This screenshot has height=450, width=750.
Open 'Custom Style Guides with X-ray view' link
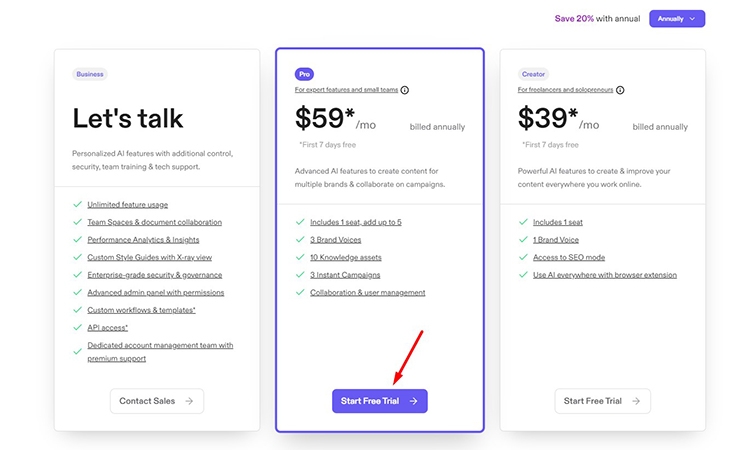point(149,257)
